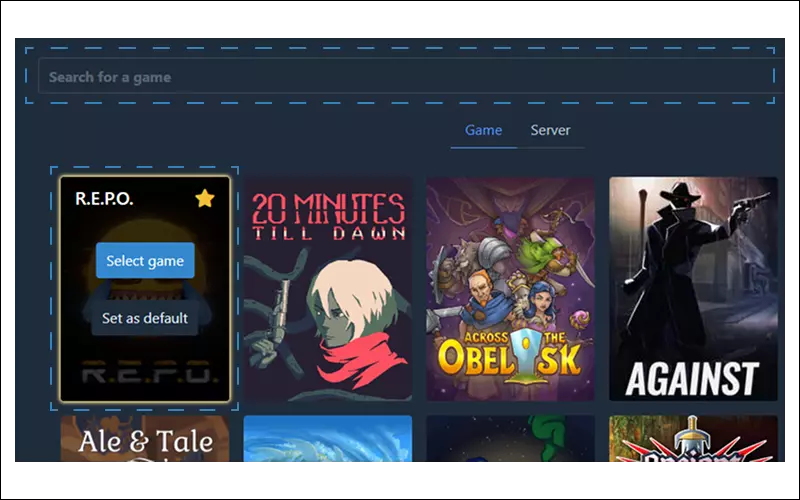Click the Select game button
The width and height of the screenshot is (800, 500).
point(145,261)
